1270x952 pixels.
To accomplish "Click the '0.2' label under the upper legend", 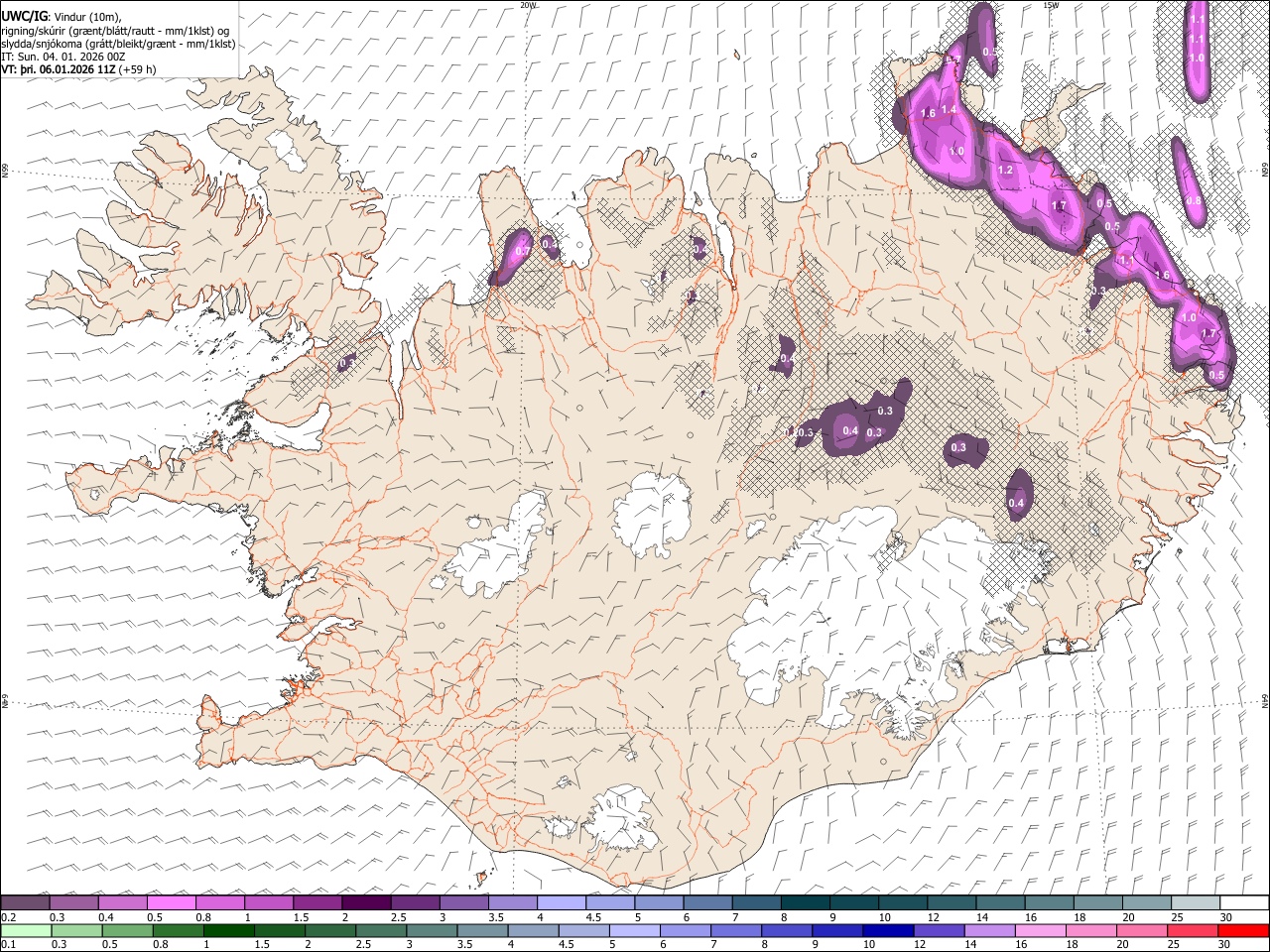I will coord(8,917).
